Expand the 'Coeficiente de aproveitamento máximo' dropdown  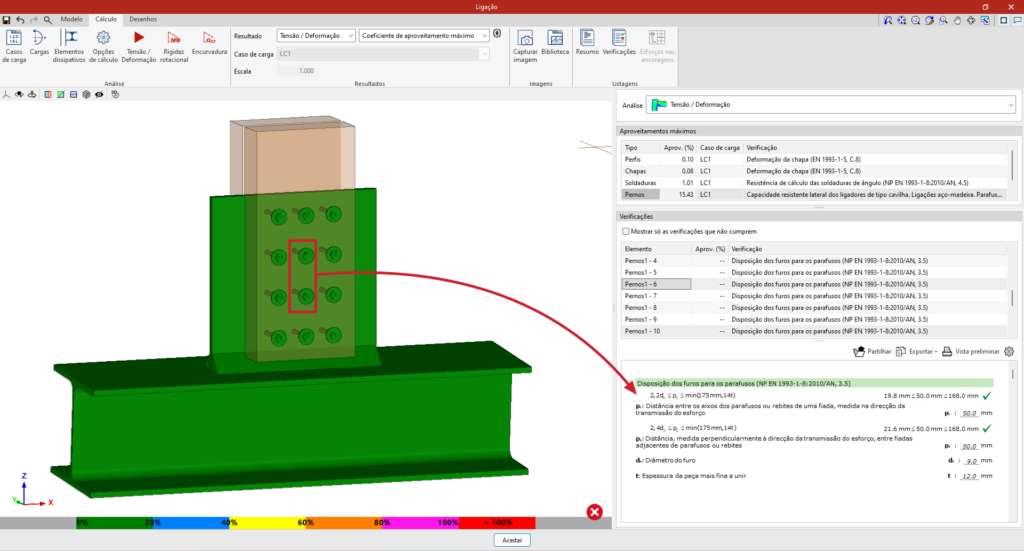pos(425,35)
